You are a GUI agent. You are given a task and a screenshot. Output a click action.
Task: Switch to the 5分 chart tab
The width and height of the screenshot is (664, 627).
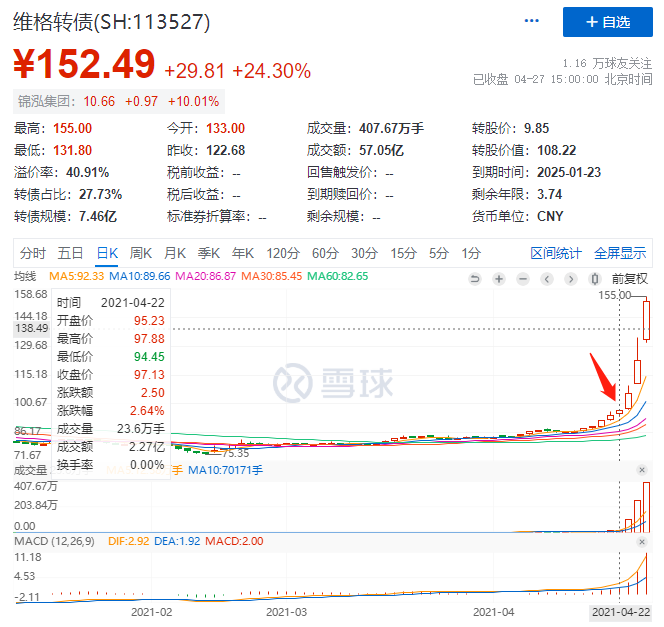coord(439,253)
